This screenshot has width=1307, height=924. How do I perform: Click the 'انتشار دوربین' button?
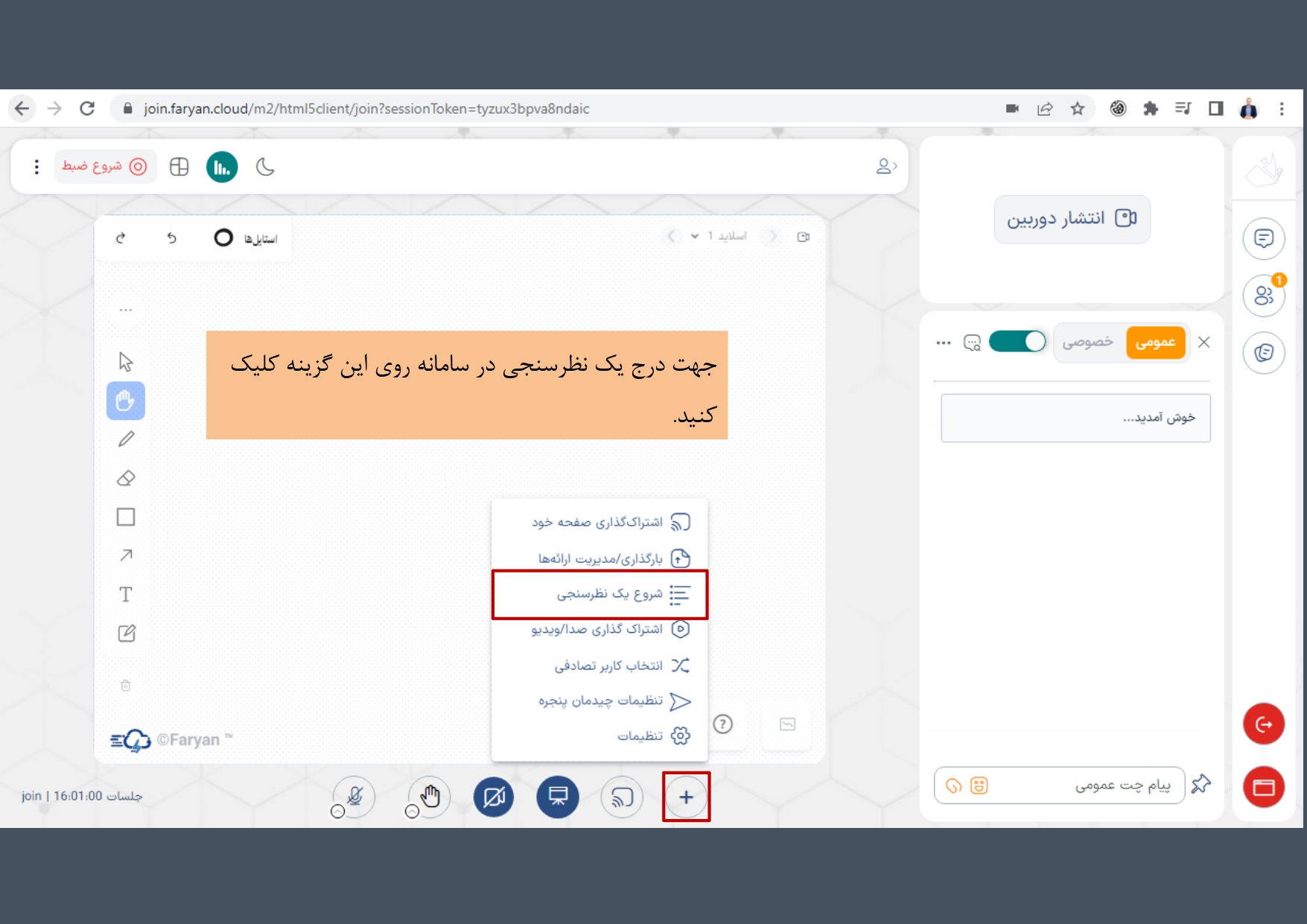pos(1072,219)
